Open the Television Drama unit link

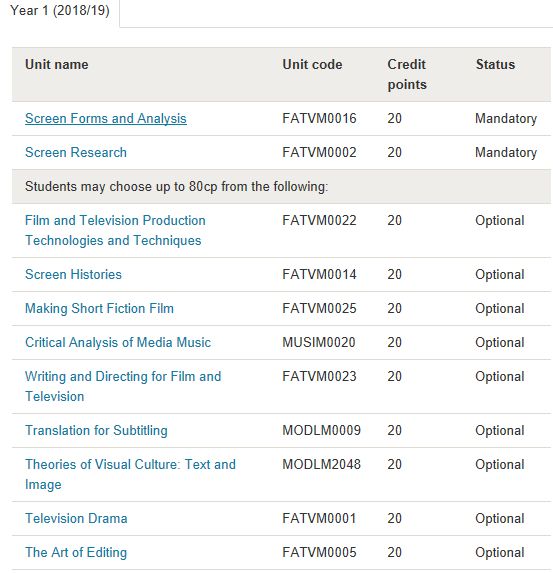[x=76, y=519]
